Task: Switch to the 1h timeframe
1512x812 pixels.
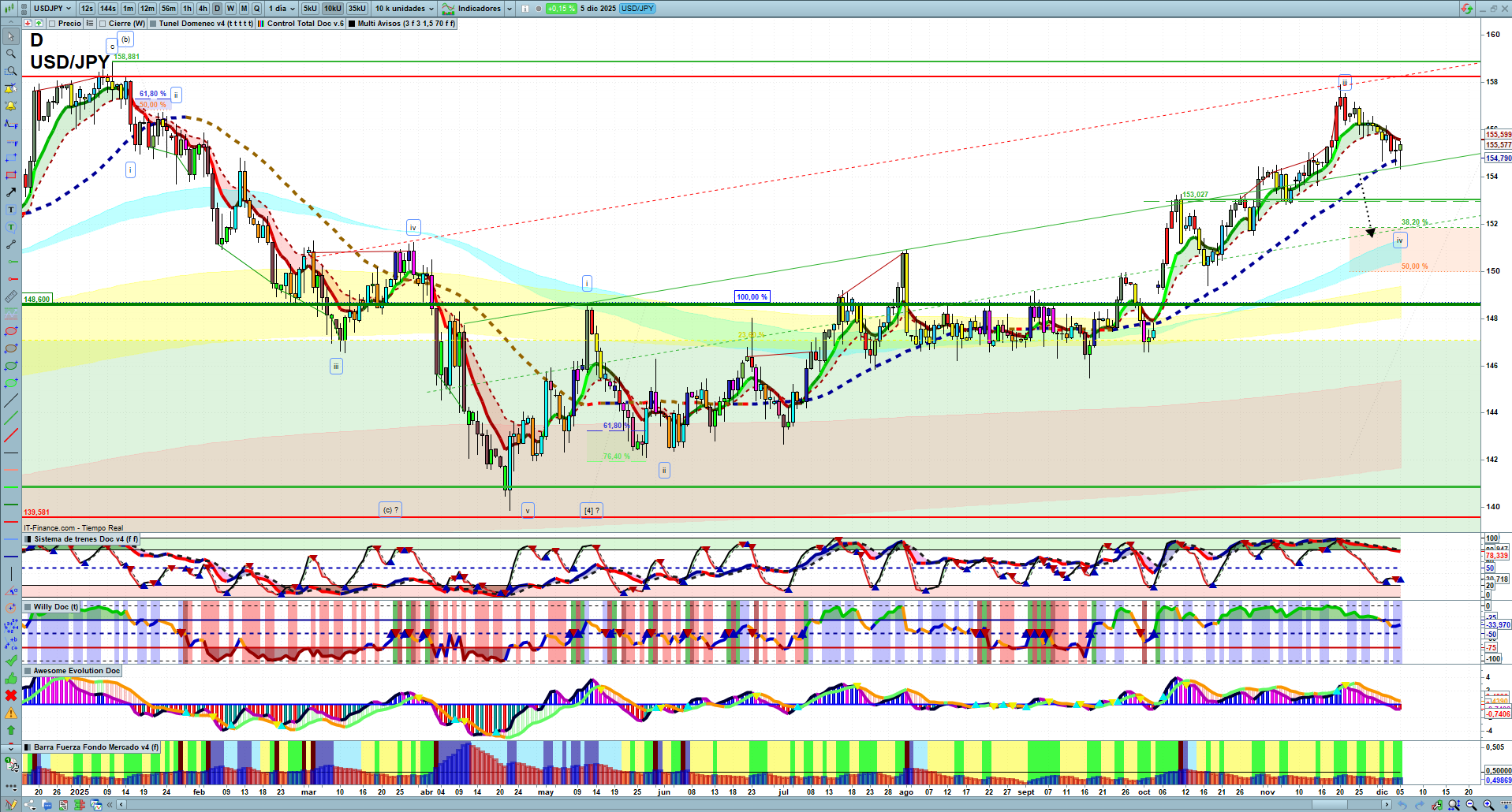Action: (x=187, y=9)
